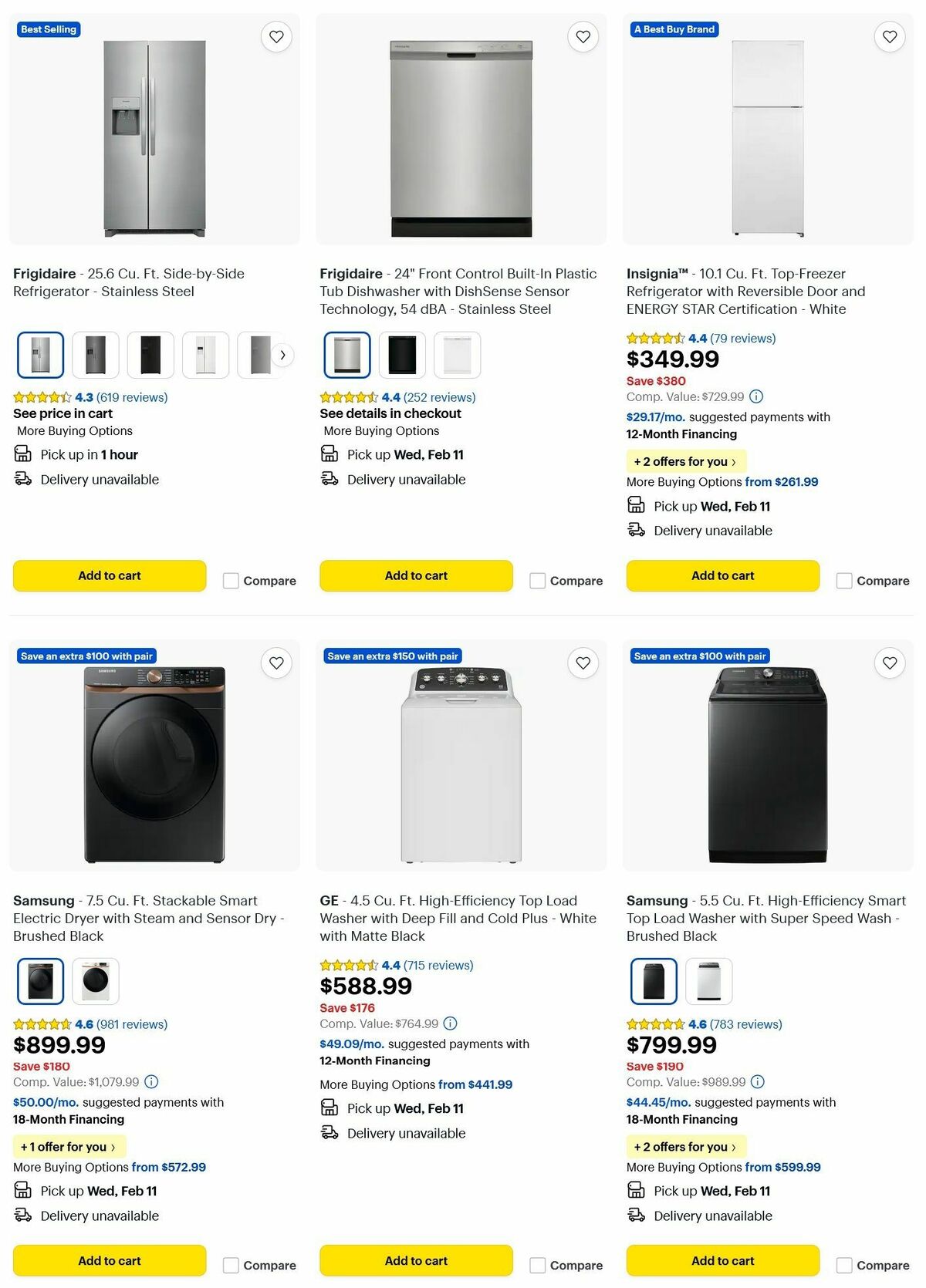
Task: Click the wishlist heart on the Frigidaire refrigerator
Action: (276, 36)
